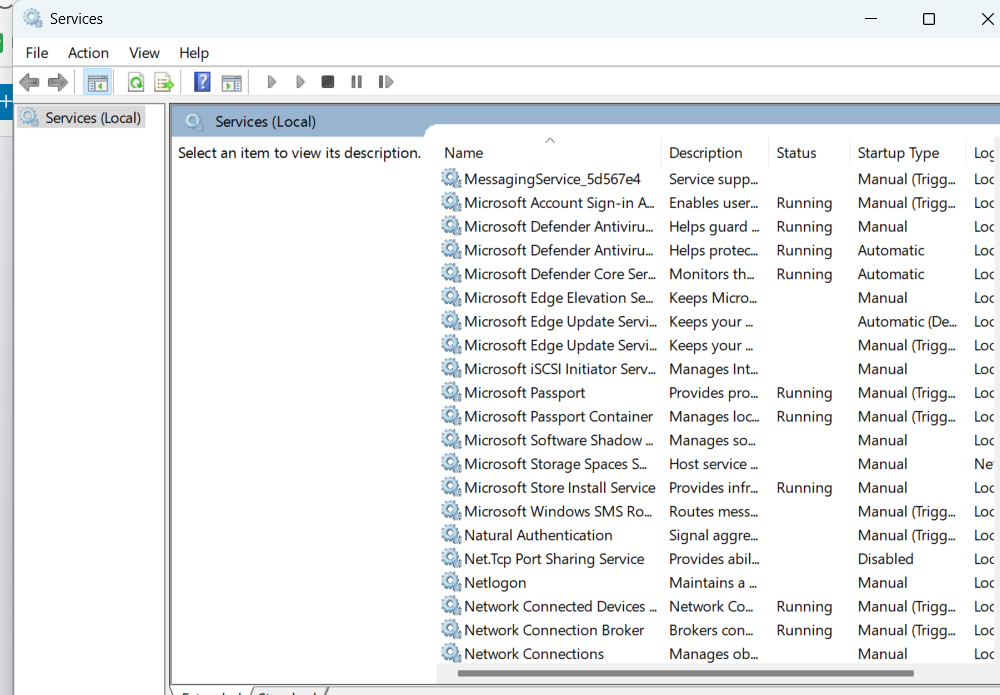Select the Network Connected Devices ... service
Screen dimensions: 1000x695
coord(561,606)
